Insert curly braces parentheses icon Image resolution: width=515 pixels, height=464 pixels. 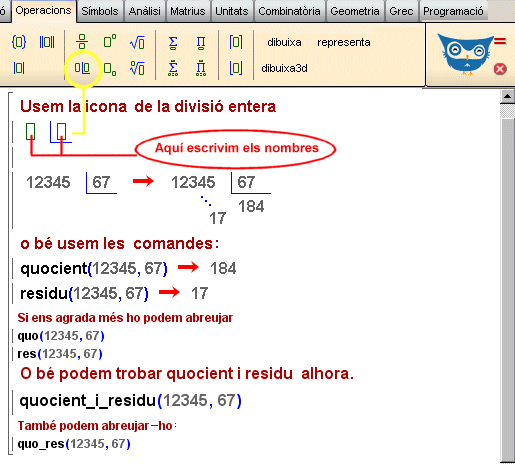(19, 42)
